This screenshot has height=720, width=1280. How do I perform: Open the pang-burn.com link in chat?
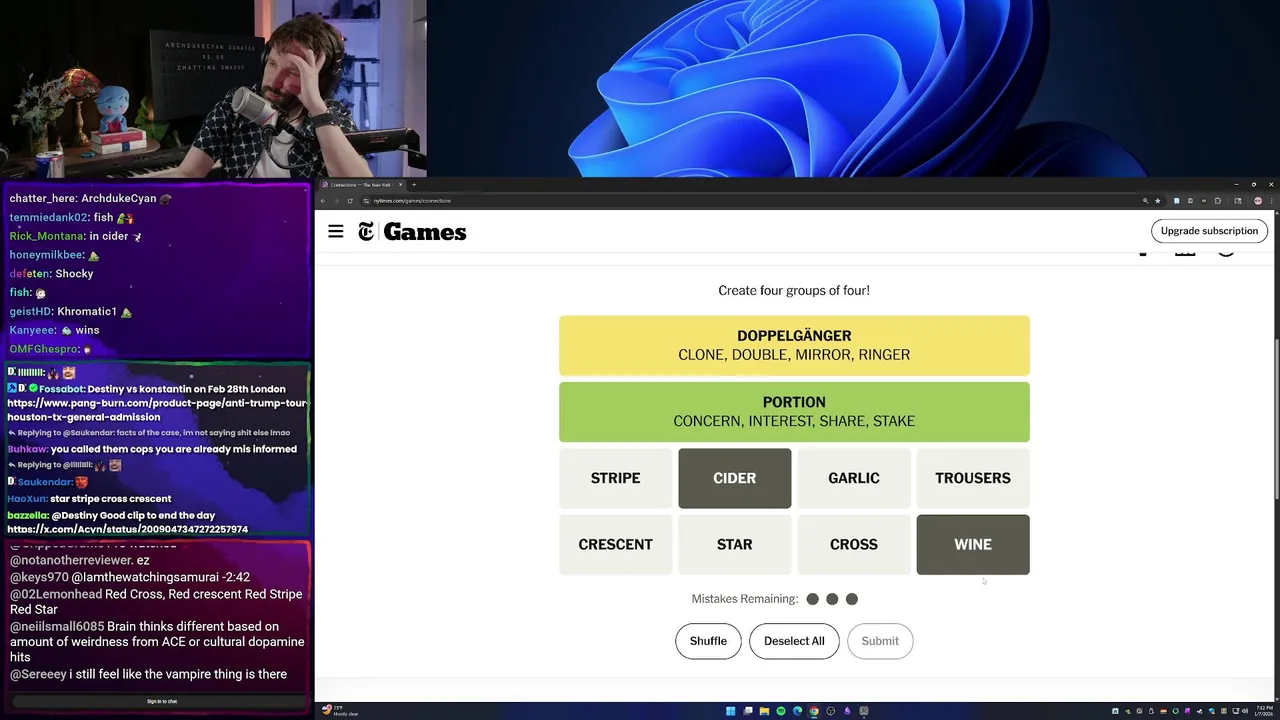(157, 410)
